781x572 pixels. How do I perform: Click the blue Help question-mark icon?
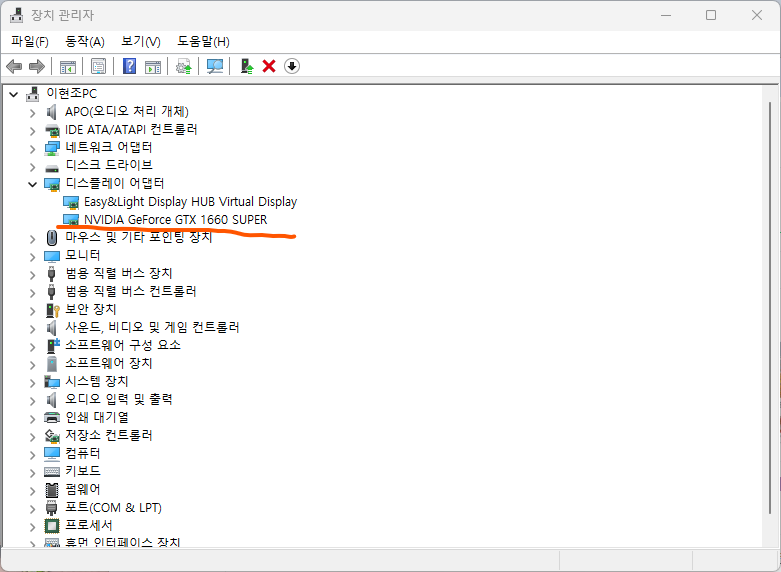tap(130, 66)
